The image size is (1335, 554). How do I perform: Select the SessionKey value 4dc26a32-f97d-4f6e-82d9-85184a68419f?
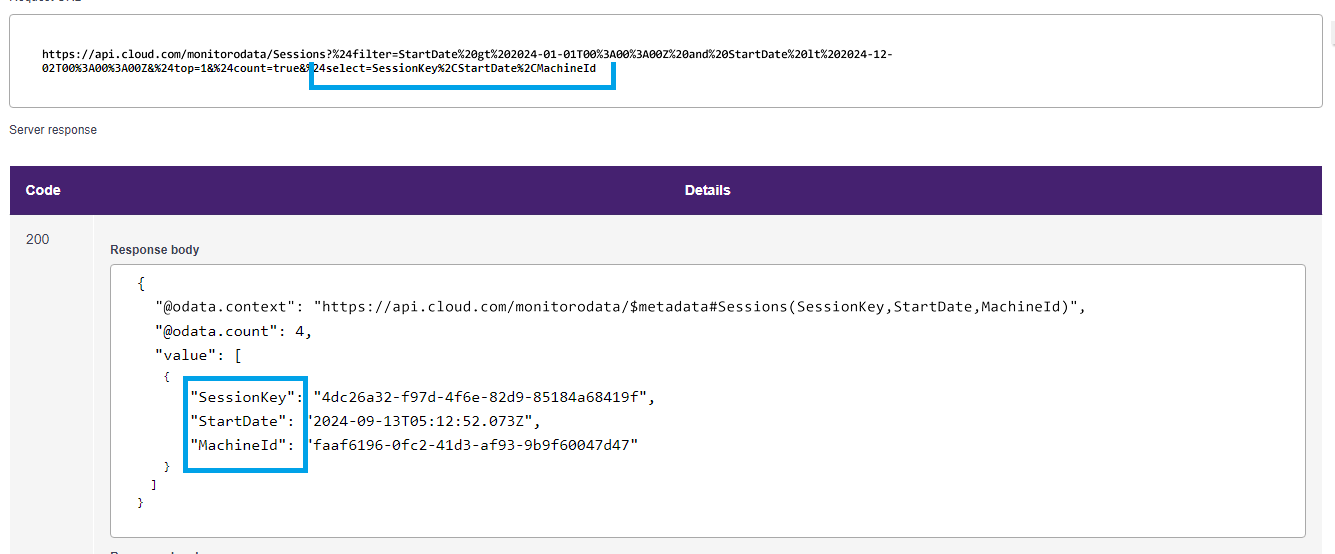(x=482, y=398)
